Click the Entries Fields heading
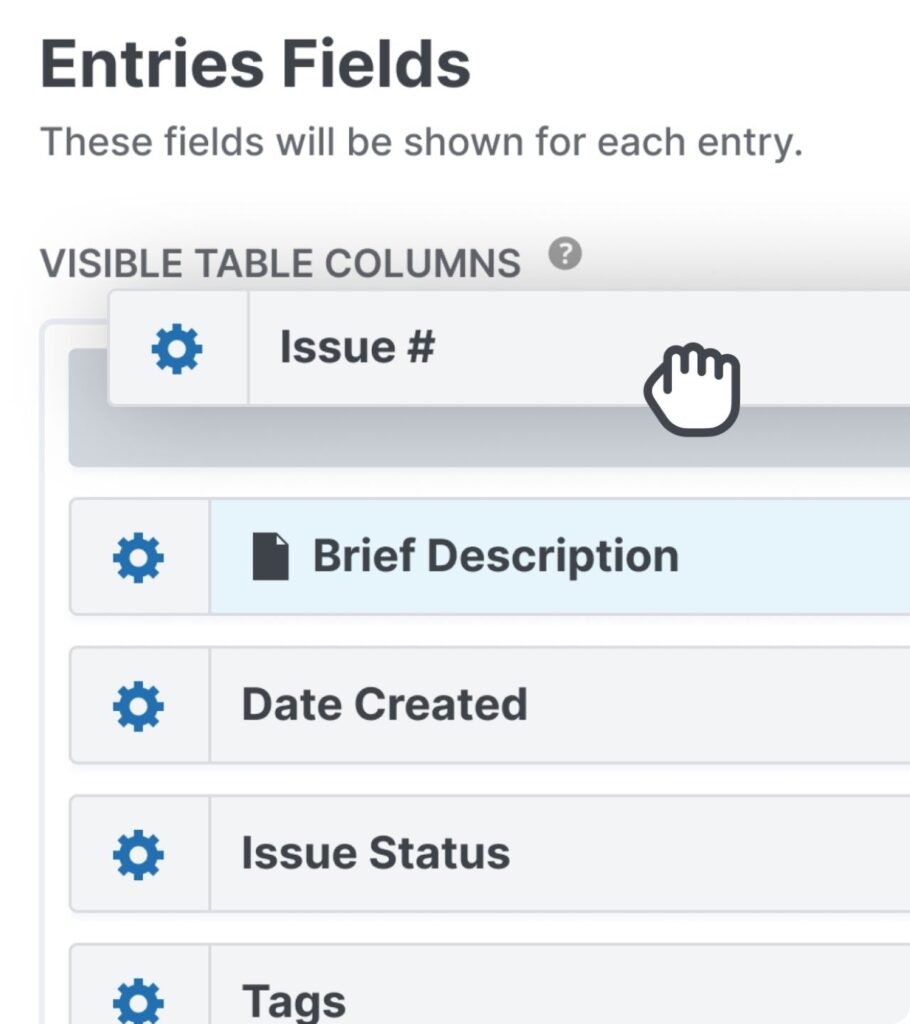This screenshot has height=1024, width=910. coord(255,64)
